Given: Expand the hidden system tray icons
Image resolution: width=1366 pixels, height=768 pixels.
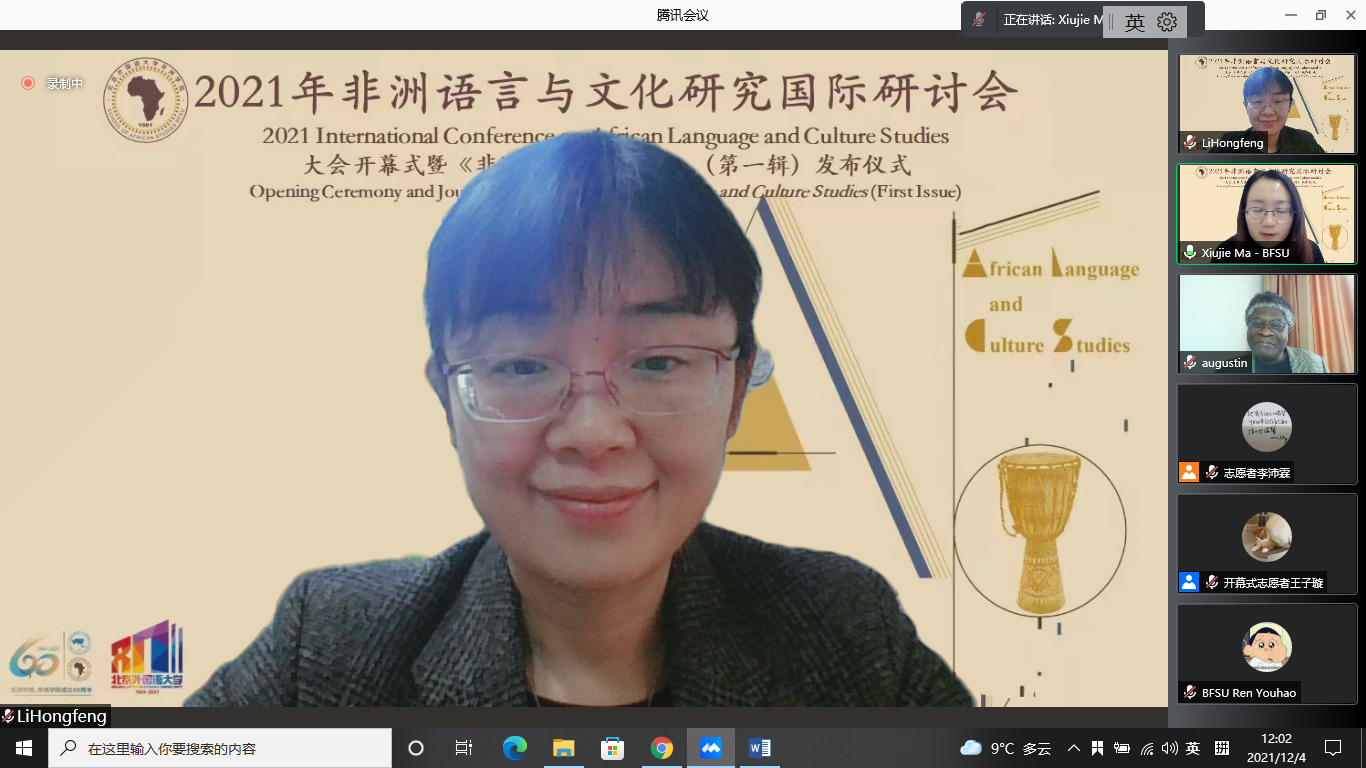Looking at the screenshot, I should coord(1074,748).
